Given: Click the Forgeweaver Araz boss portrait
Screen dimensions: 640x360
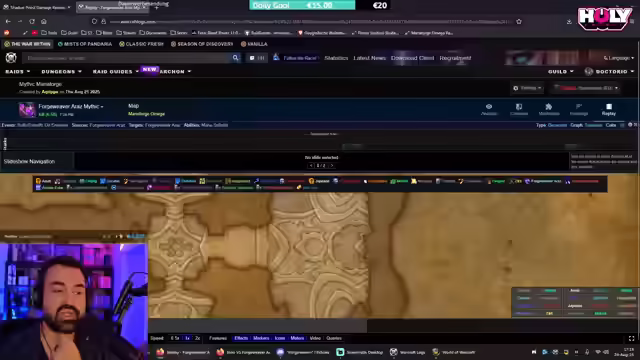Looking at the screenshot, I should (27, 110).
